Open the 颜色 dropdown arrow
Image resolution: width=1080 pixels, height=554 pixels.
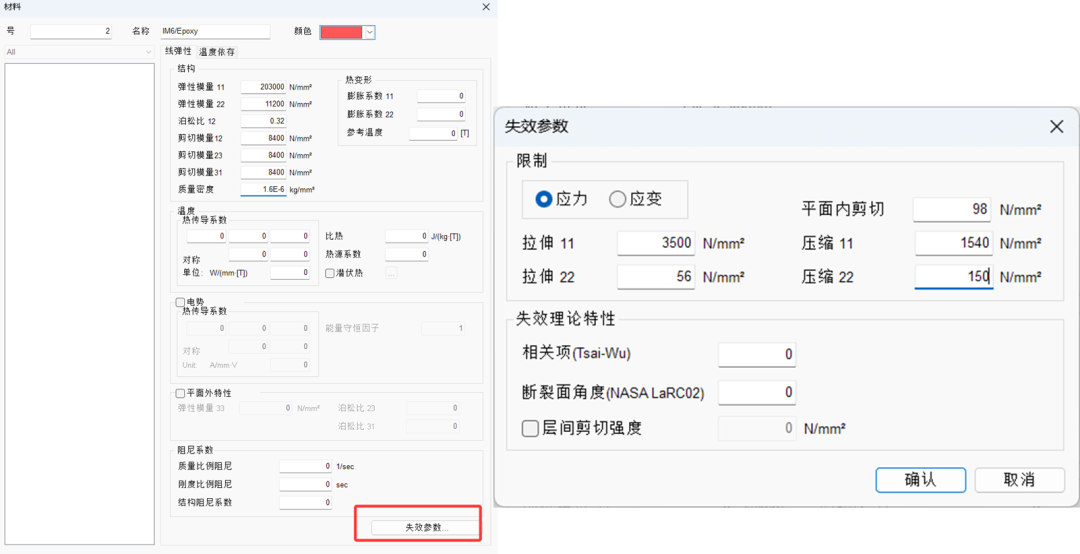pos(369,32)
